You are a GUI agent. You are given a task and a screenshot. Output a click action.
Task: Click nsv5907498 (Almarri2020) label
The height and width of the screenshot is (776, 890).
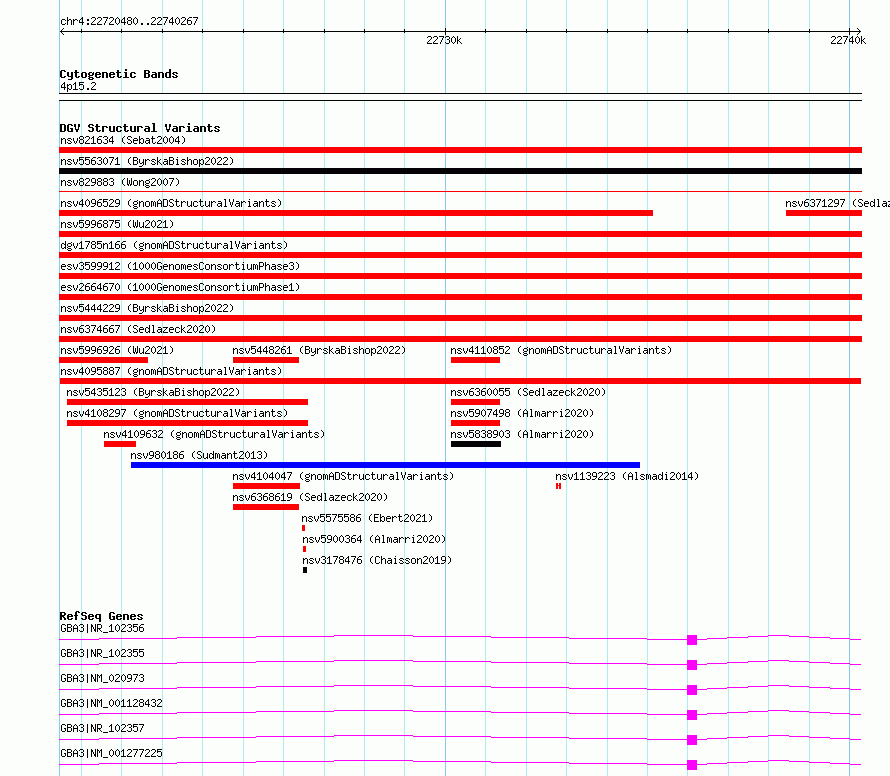[522, 413]
